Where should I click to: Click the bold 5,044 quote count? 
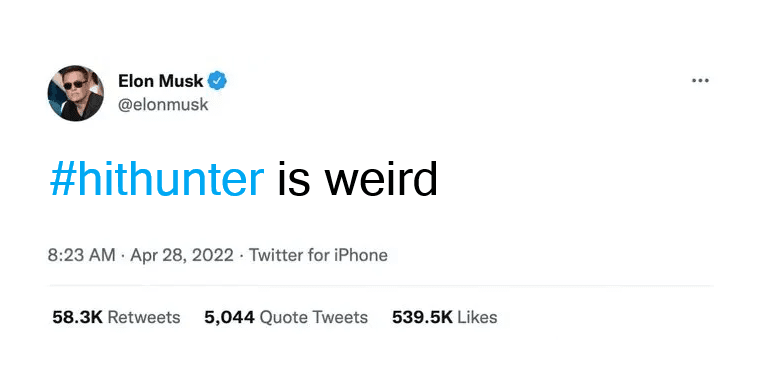(229, 317)
